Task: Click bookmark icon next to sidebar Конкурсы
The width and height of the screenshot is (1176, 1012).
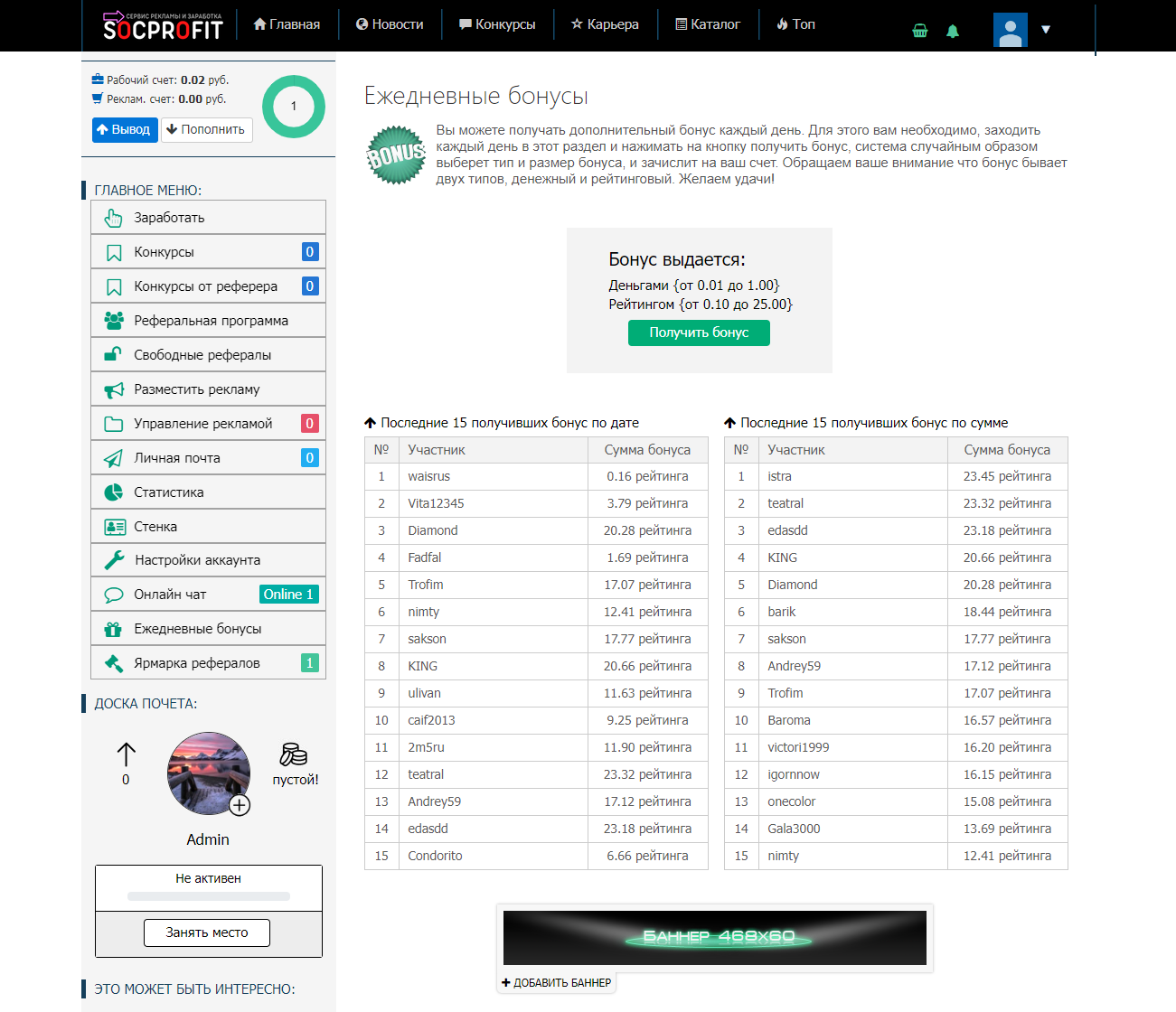Action: coord(114,252)
